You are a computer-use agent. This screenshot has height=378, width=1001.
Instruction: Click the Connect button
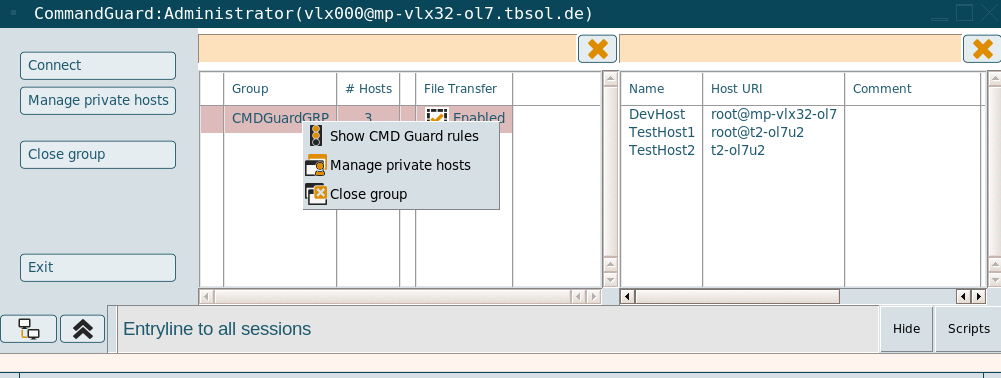coord(98,66)
